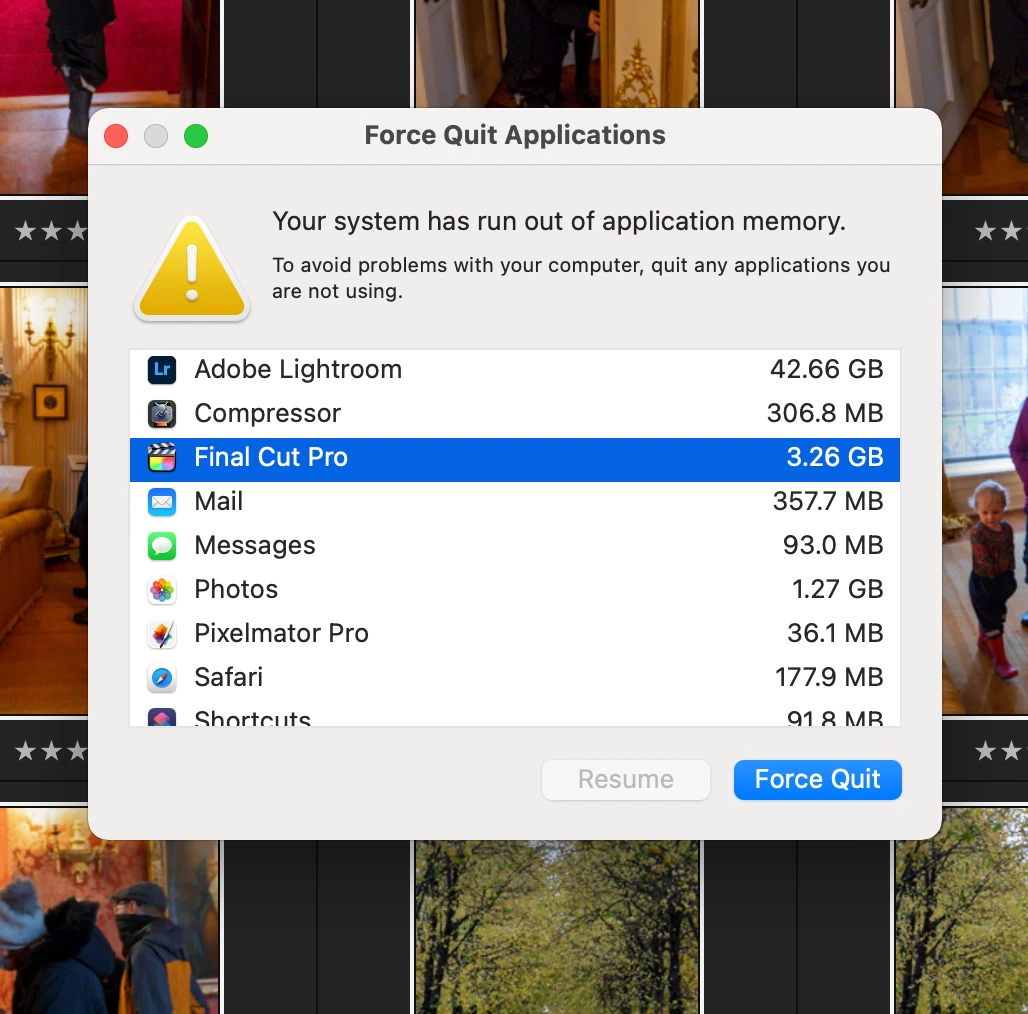The image size is (1028, 1014).
Task: Select Compressor in the application list
Action: click(515, 414)
